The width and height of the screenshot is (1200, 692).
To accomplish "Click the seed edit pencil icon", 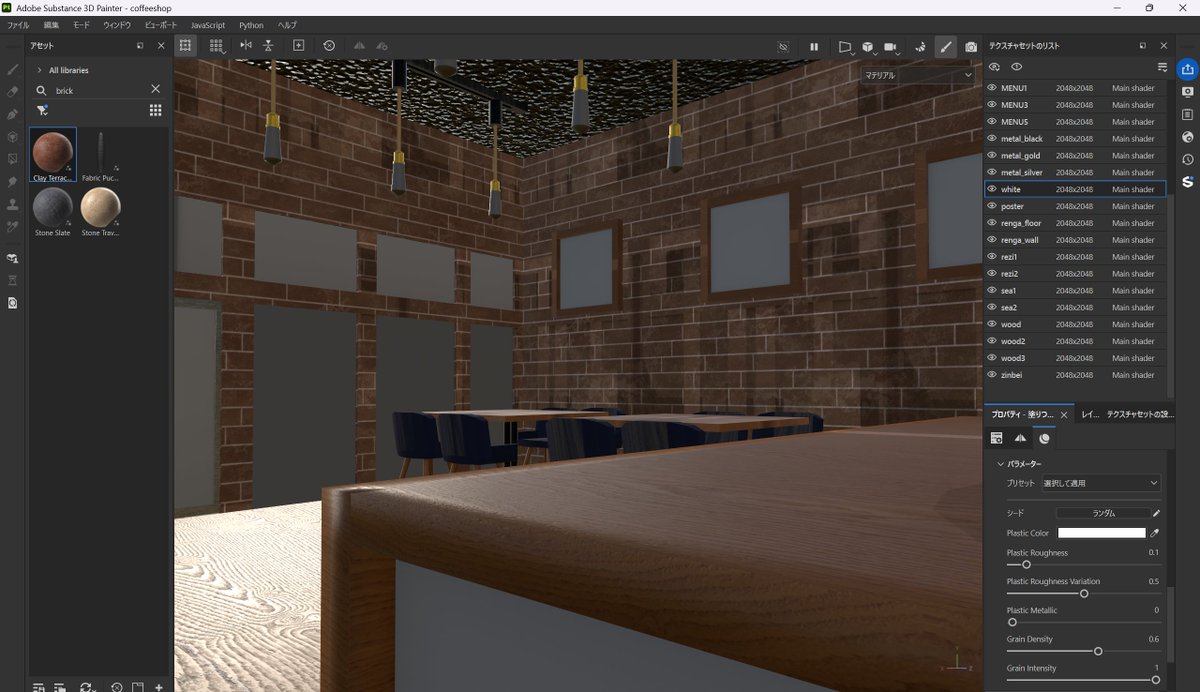I will [1156, 512].
